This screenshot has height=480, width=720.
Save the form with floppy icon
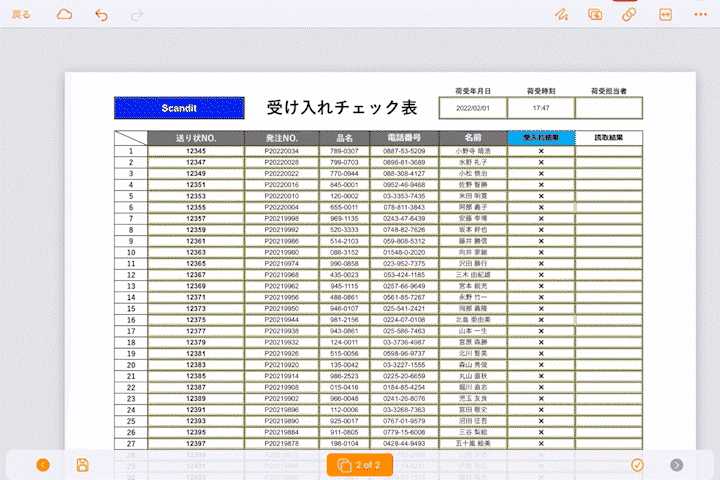(x=83, y=465)
